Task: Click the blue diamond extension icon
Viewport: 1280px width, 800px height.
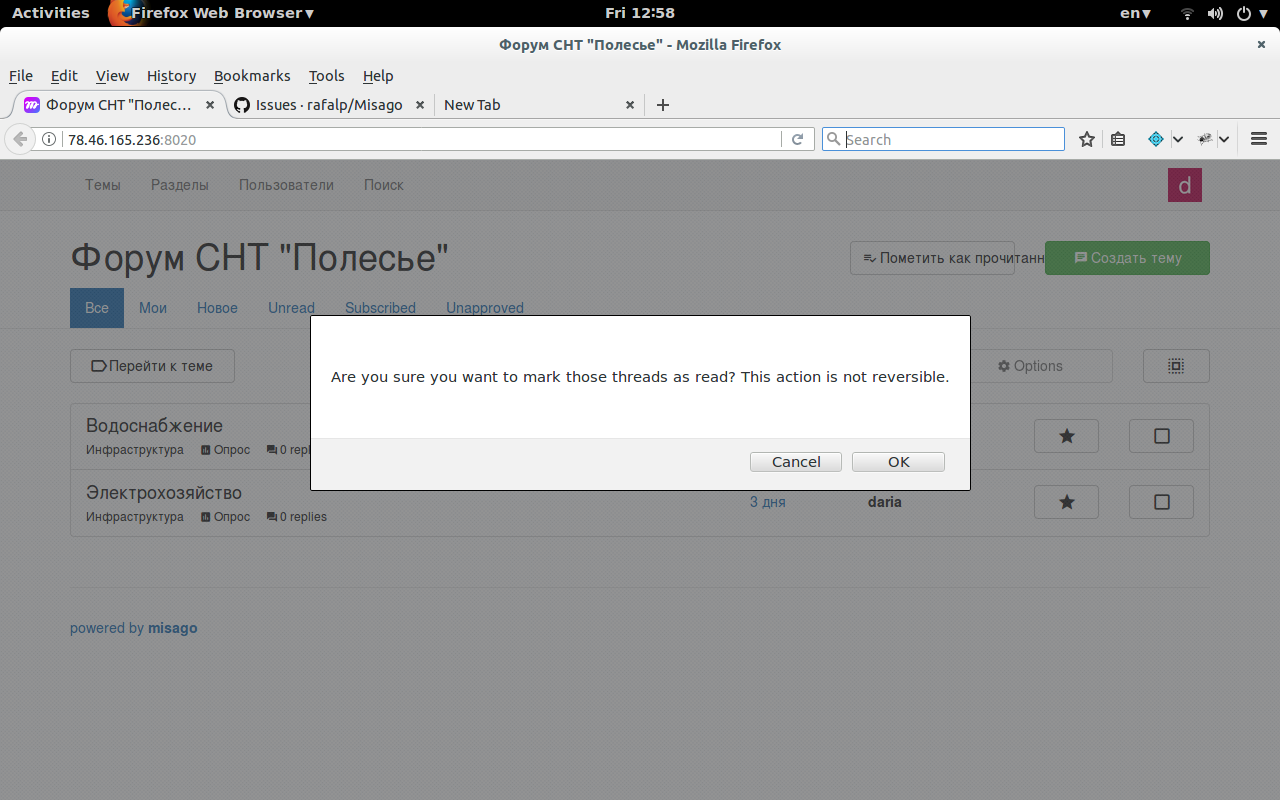Action: pyautogui.click(x=1155, y=140)
